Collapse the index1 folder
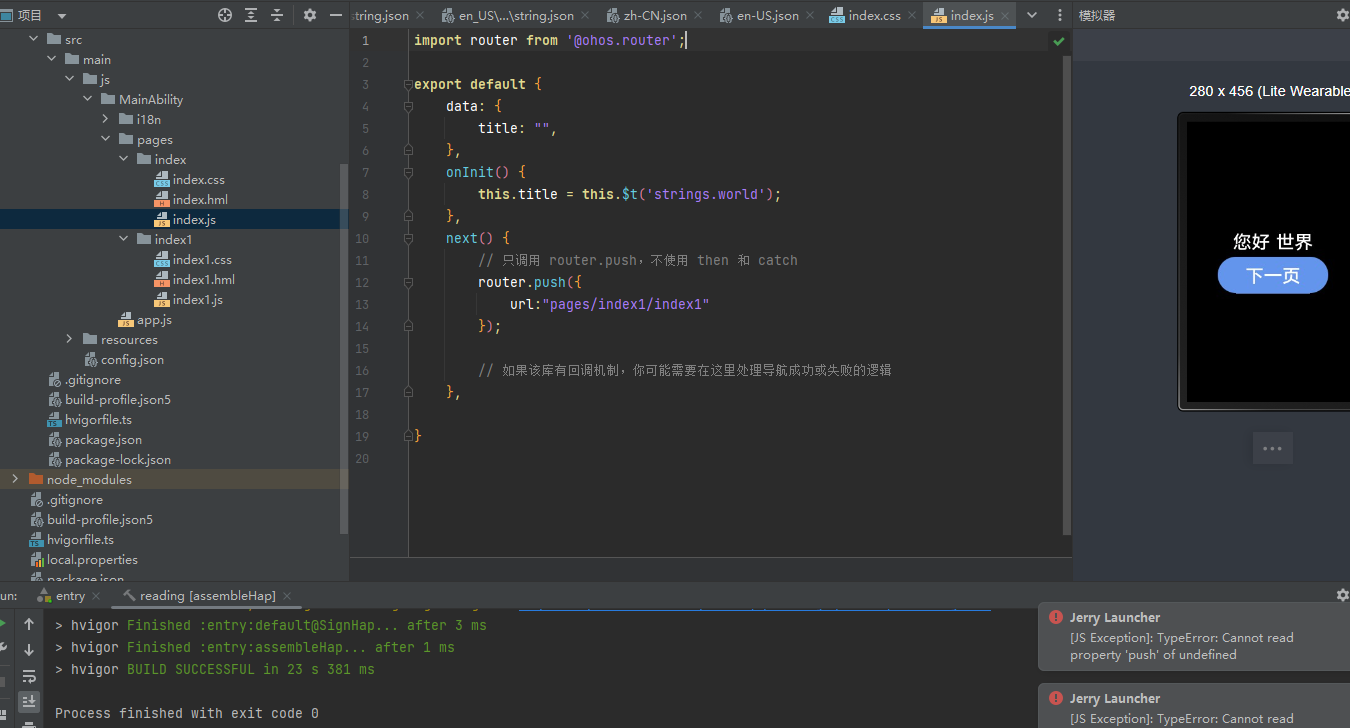The width and height of the screenshot is (1350, 728). tap(123, 239)
